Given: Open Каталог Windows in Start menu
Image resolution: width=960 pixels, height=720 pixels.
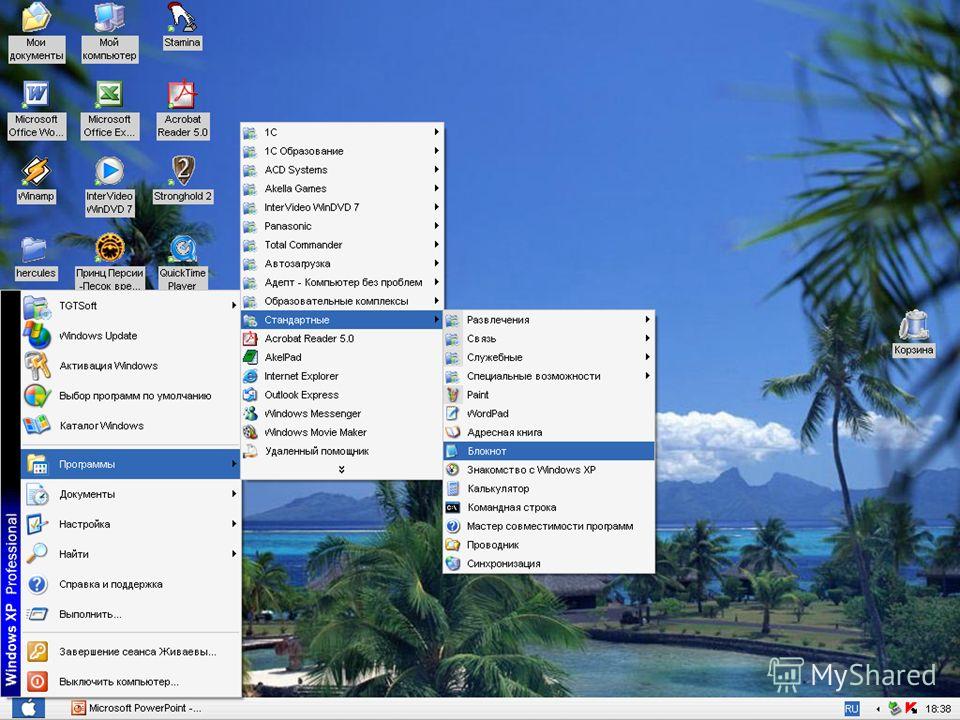Looking at the screenshot, I should (x=130, y=426).
